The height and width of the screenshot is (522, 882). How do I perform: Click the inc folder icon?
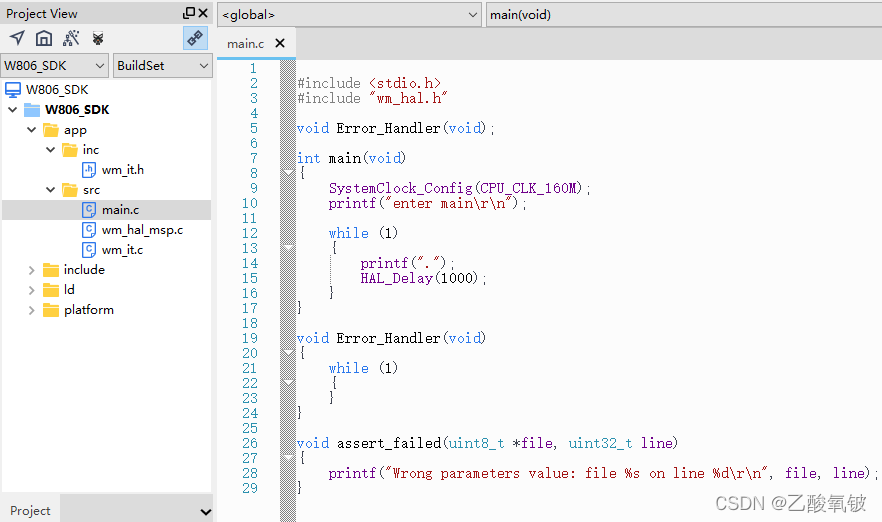70,150
